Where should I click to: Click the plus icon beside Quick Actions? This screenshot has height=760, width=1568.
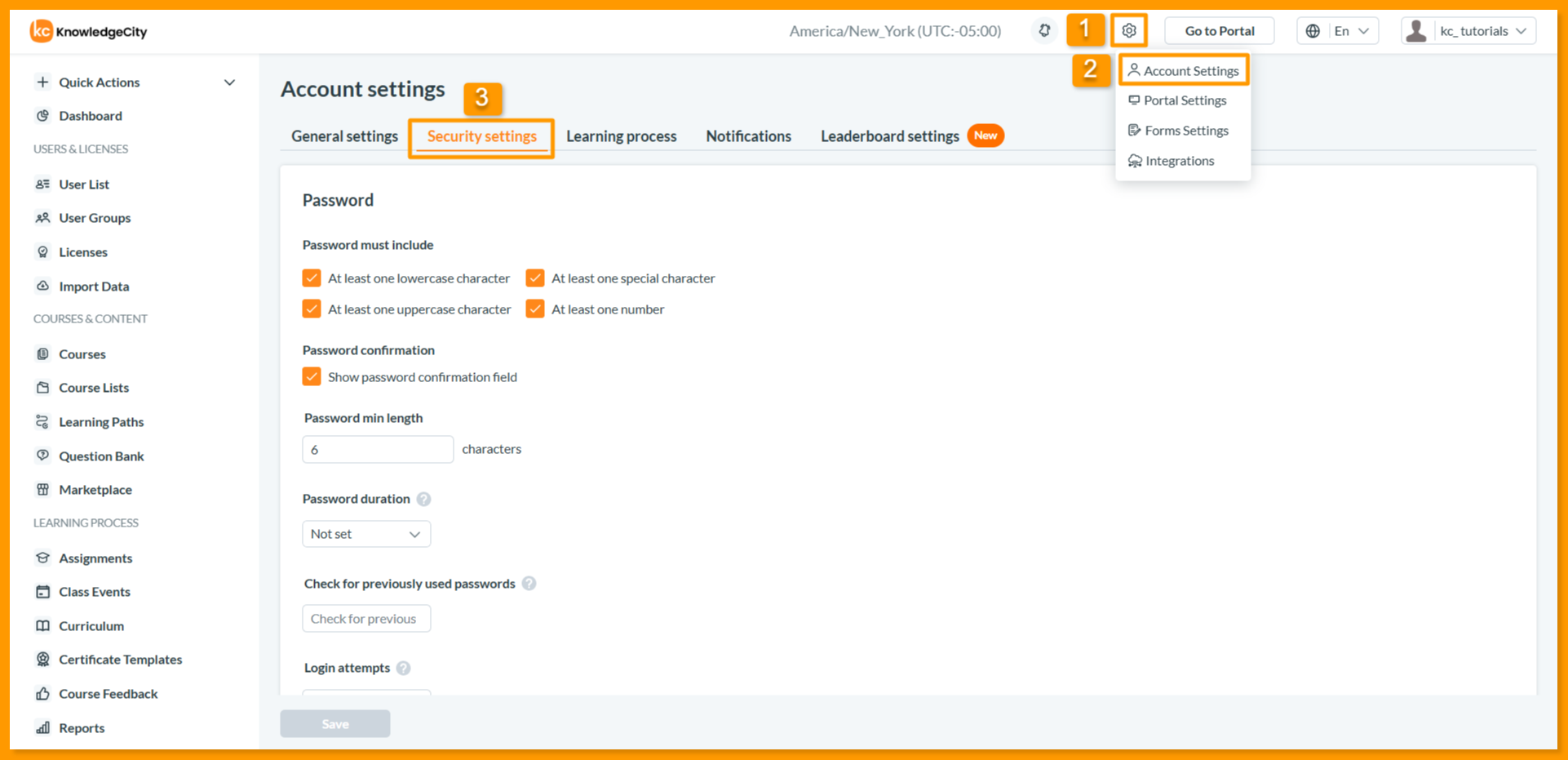tap(43, 82)
